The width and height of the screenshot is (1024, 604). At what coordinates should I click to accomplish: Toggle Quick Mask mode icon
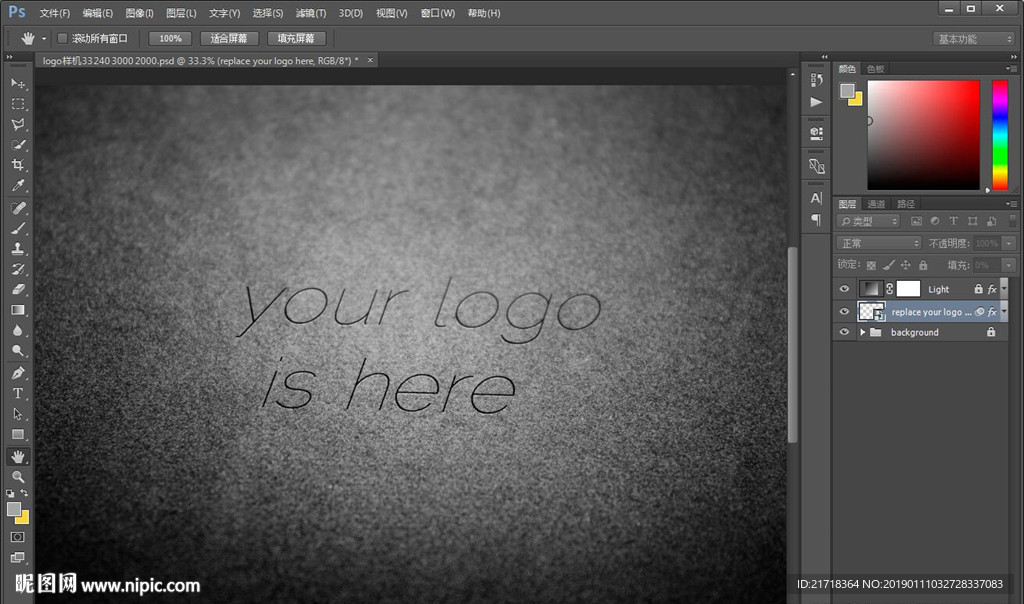coord(18,537)
